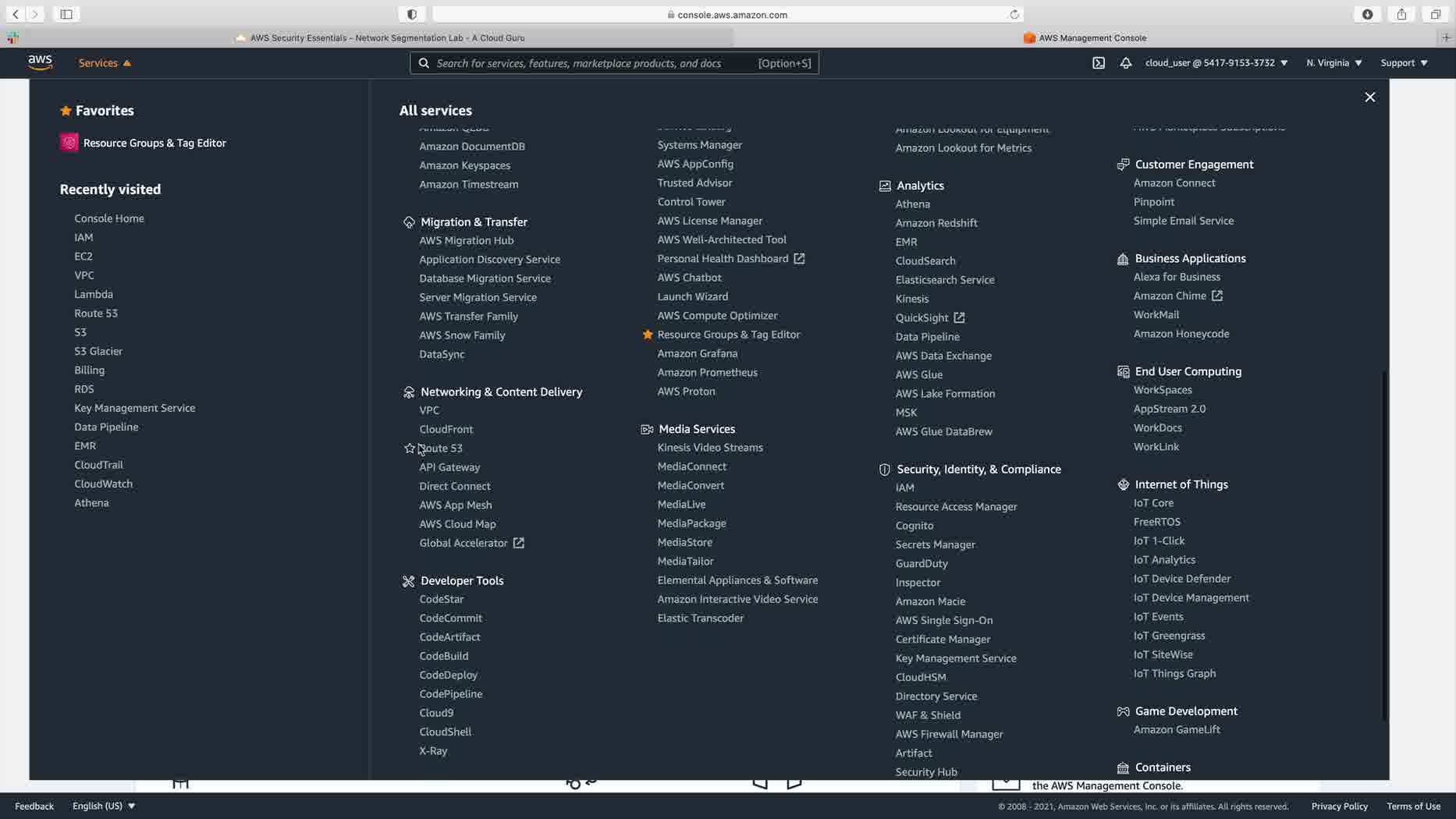Open Console Home from recently visited
Screen dimensions: 1456x819
pyautogui.click(x=109, y=218)
